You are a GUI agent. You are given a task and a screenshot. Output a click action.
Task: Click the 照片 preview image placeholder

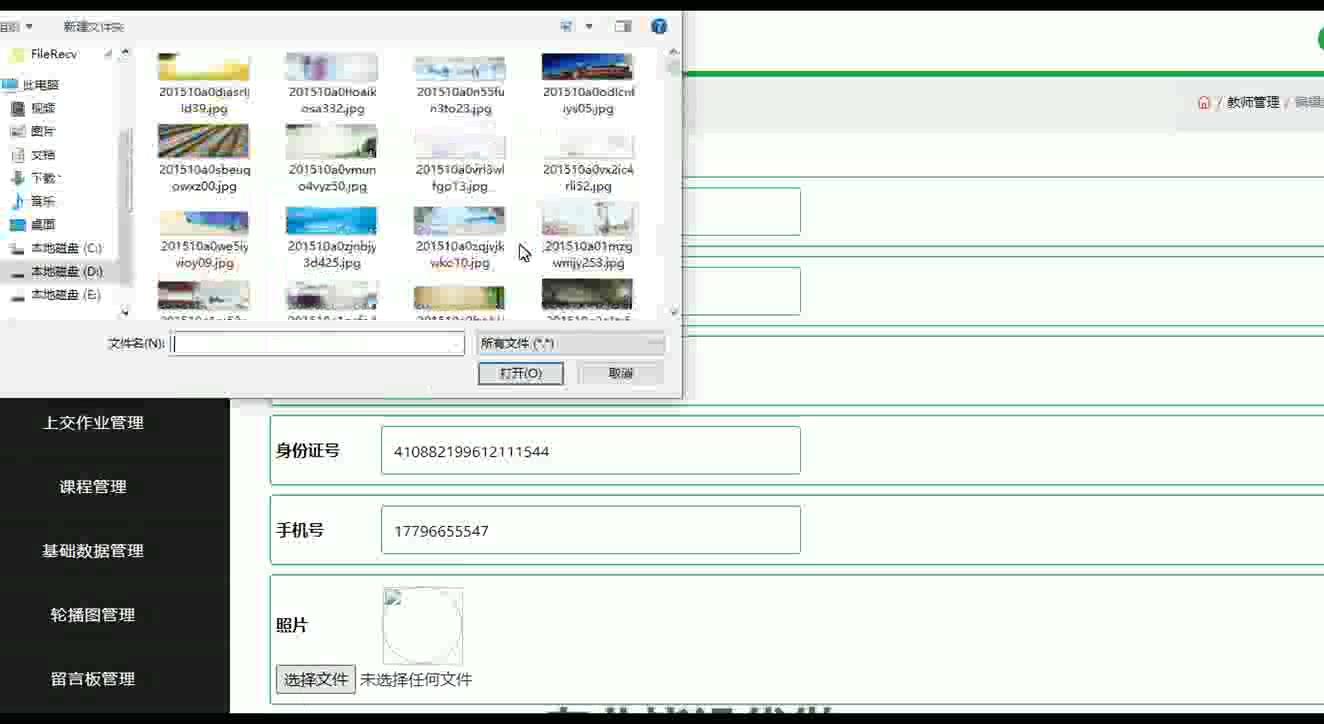(423, 626)
